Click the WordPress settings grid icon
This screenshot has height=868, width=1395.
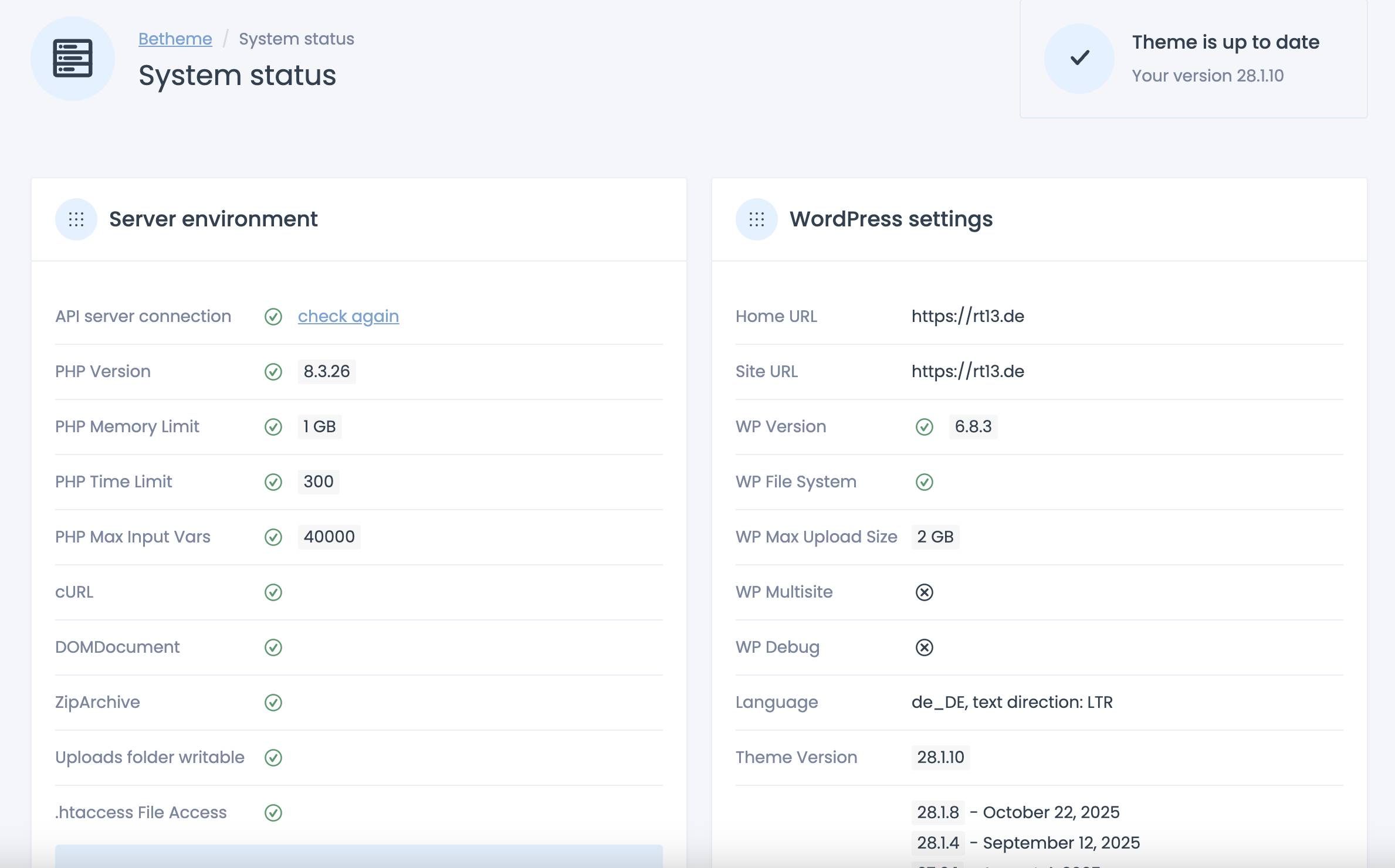point(757,219)
